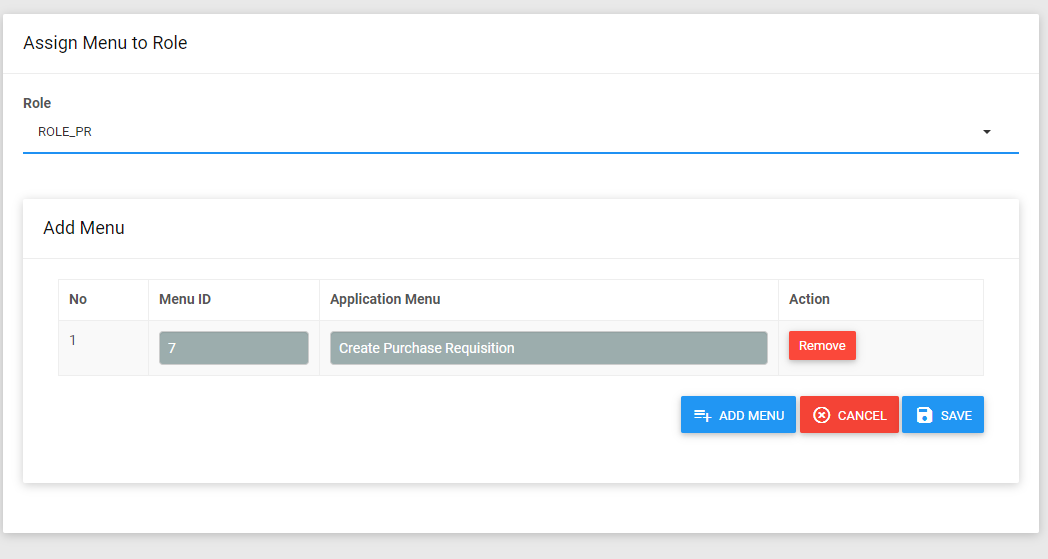Click the Menu ID column header

[x=184, y=299]
